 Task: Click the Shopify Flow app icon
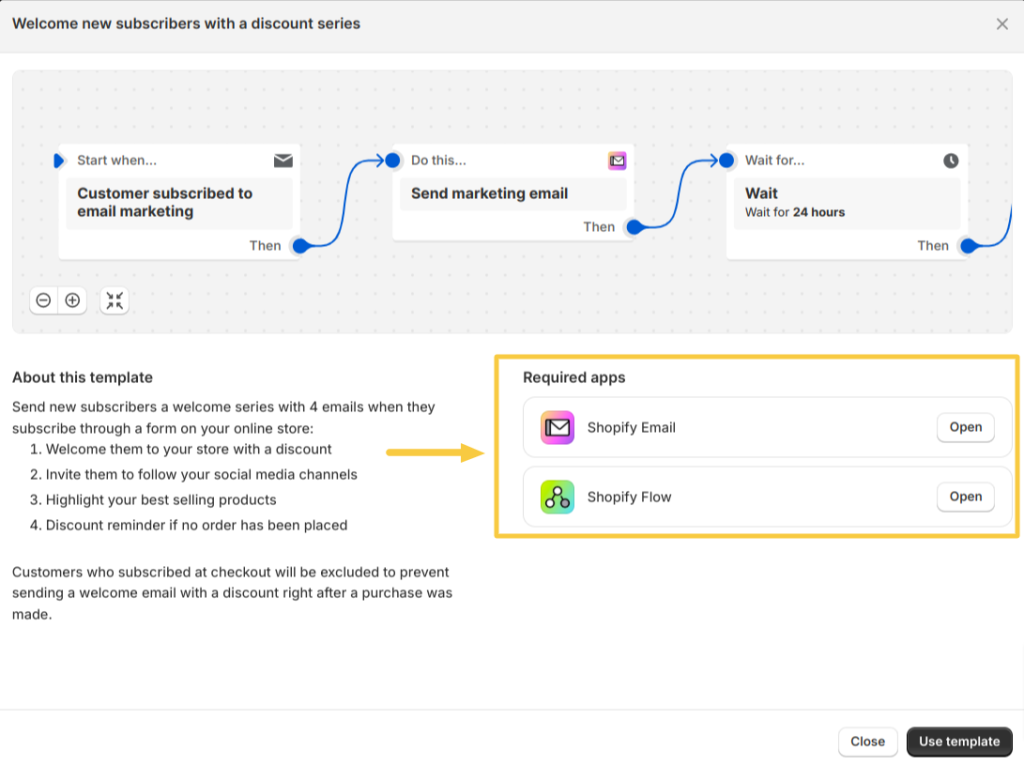point(557,497)
